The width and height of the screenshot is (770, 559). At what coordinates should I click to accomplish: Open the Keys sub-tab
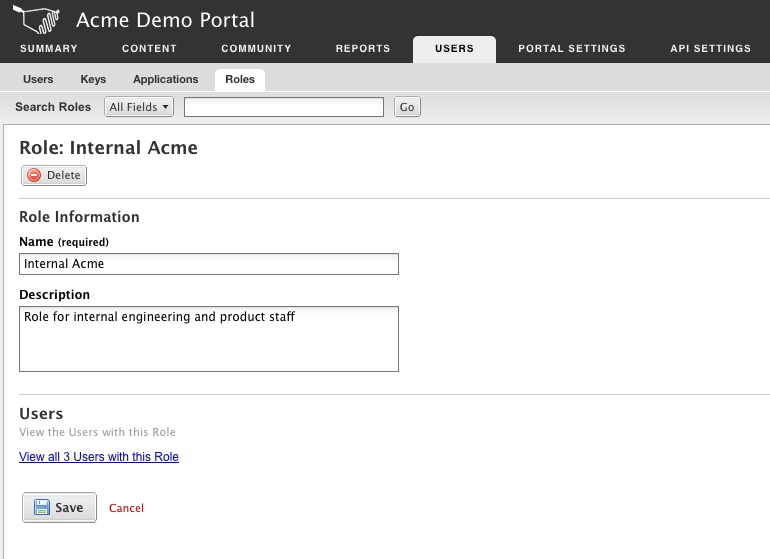pos(93,79)
